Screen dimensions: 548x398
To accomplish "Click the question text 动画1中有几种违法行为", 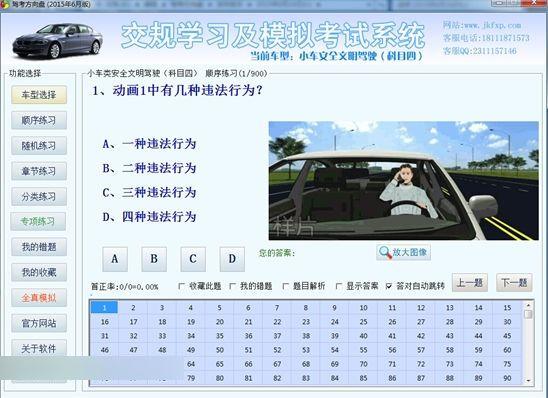I will [x=177, y=91].
